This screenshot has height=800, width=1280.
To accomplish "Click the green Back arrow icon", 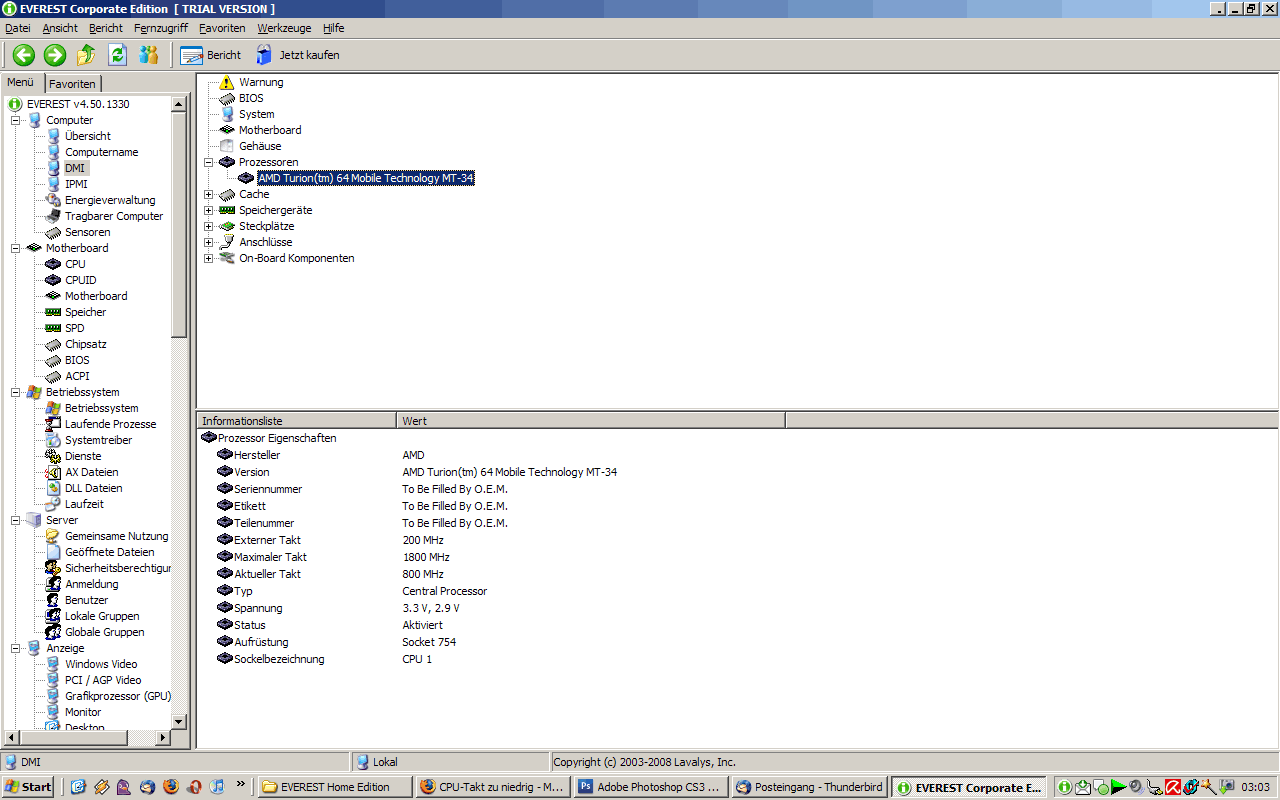I will click(24, 55).
